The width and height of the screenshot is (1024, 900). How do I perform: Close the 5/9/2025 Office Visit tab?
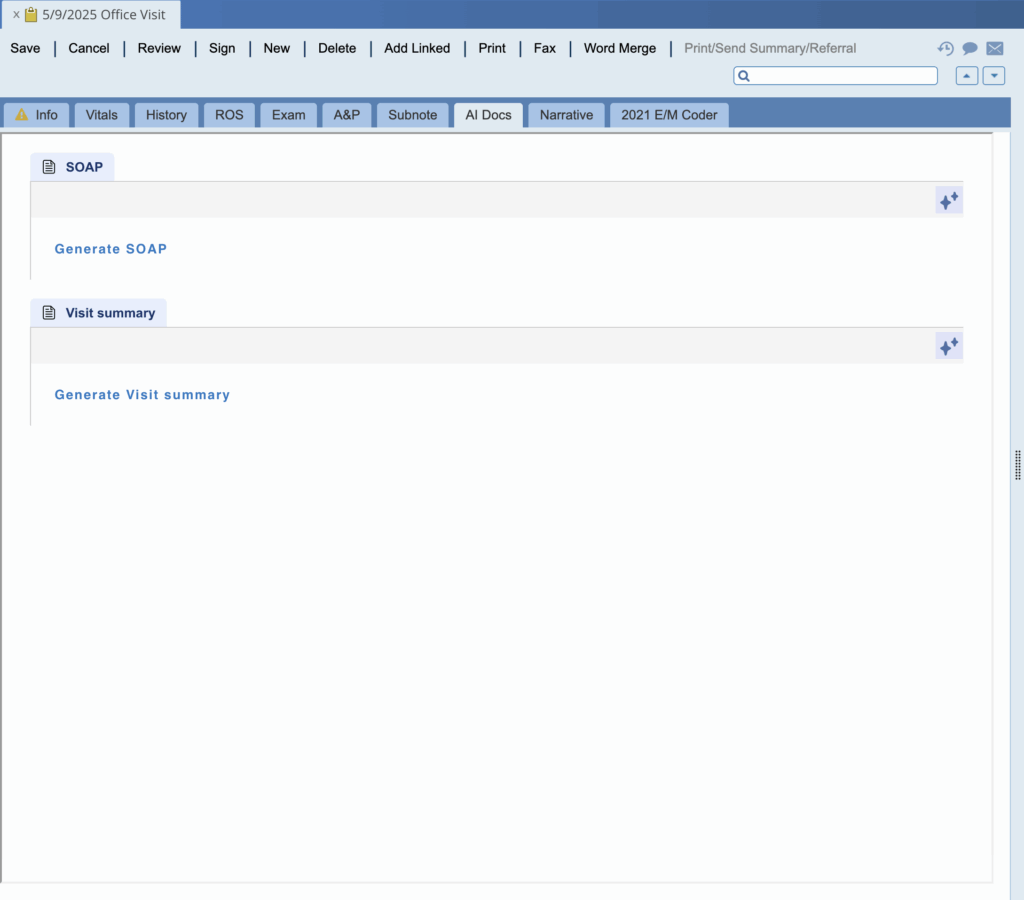[x=16, y=15]
